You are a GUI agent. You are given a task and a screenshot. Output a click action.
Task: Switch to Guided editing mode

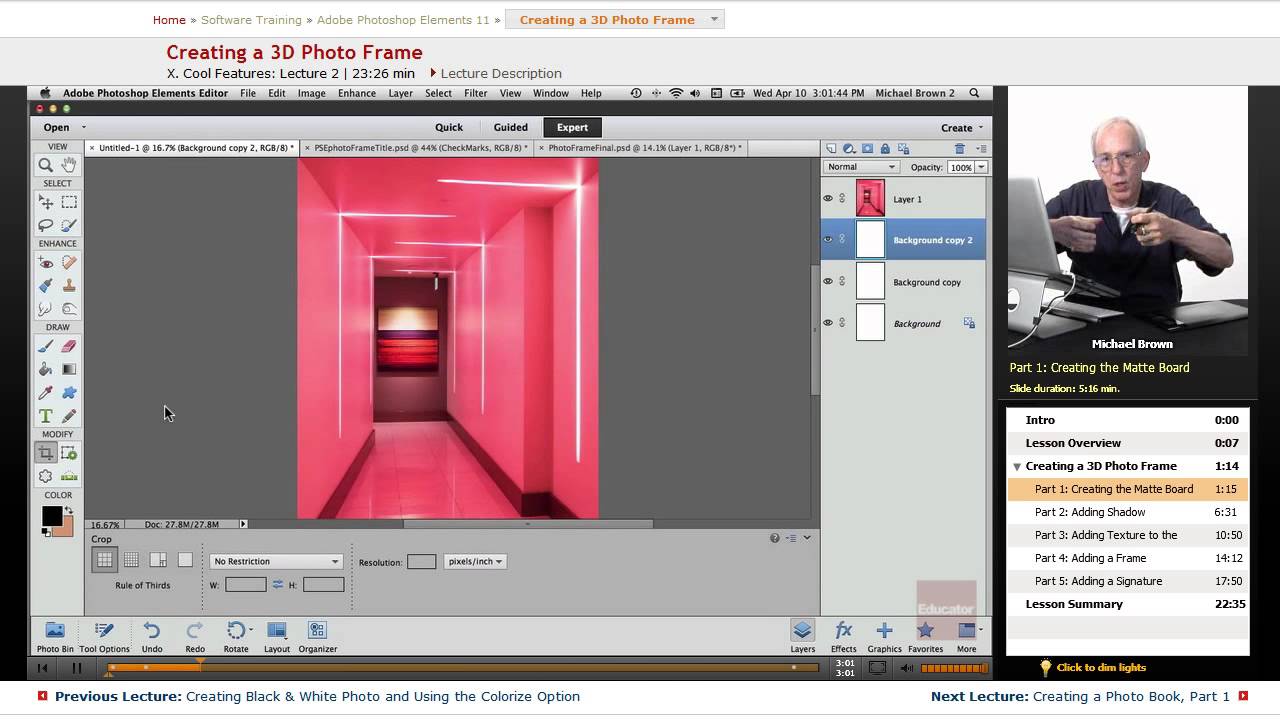coord(511,127)
